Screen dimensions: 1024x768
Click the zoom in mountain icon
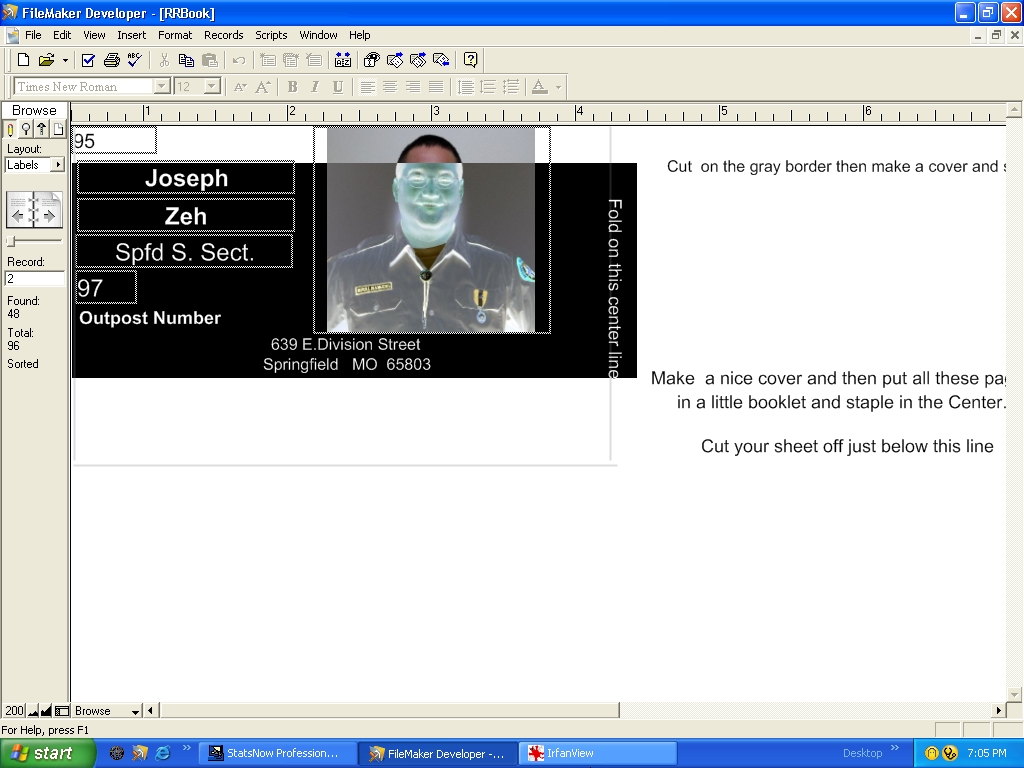[x=46, y=711]
